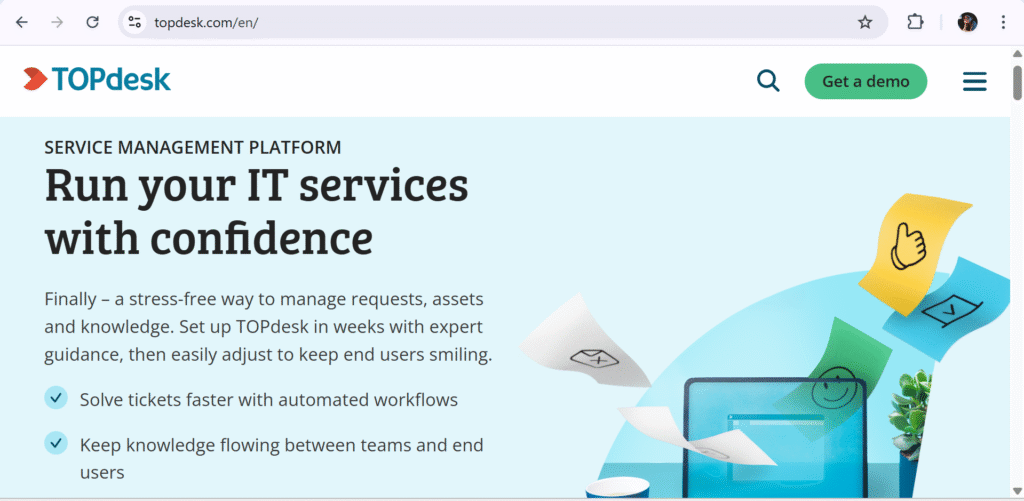Click the 'Run your IT services with confidence' heading
The height and width of the screenshot is (501, 1024).
256,212
